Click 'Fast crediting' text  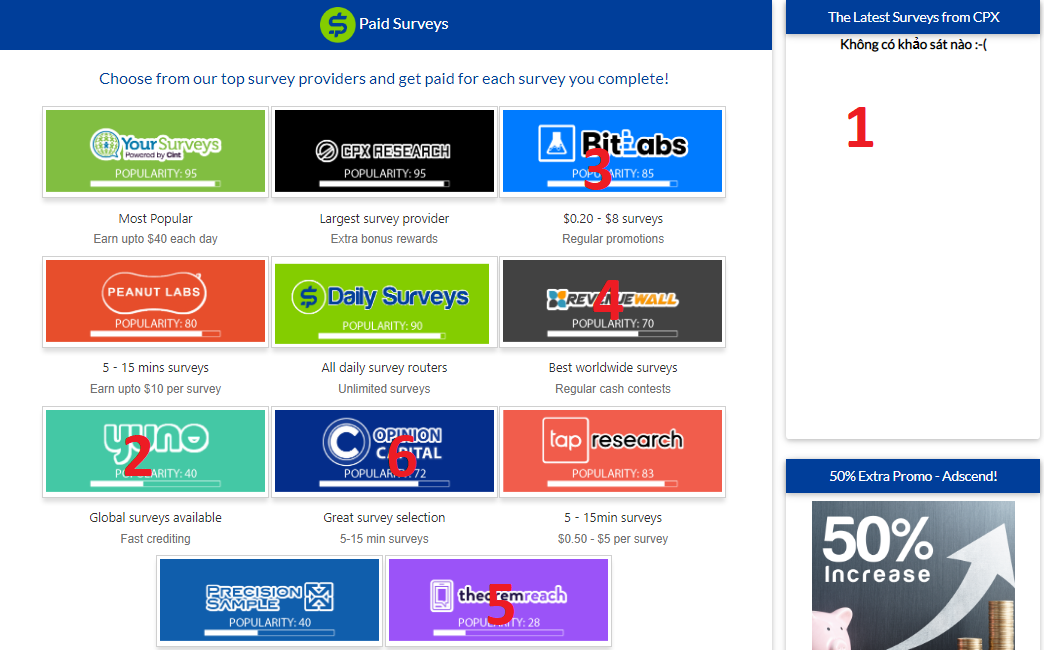pos(155,538)
